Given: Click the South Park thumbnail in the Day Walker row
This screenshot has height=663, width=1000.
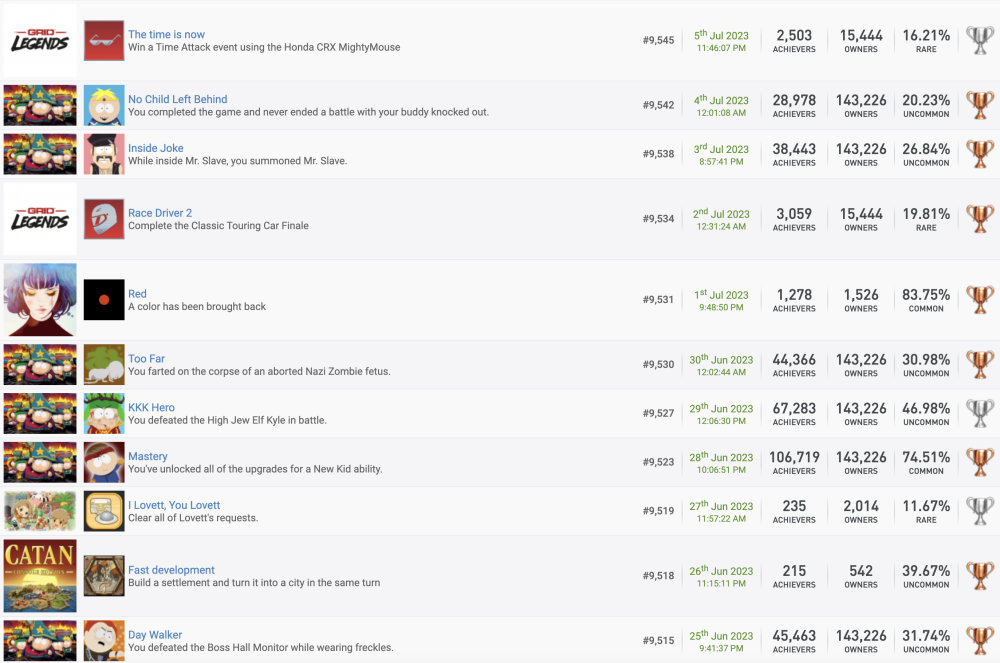Looking at the screenshot, I should coord(40,641).
